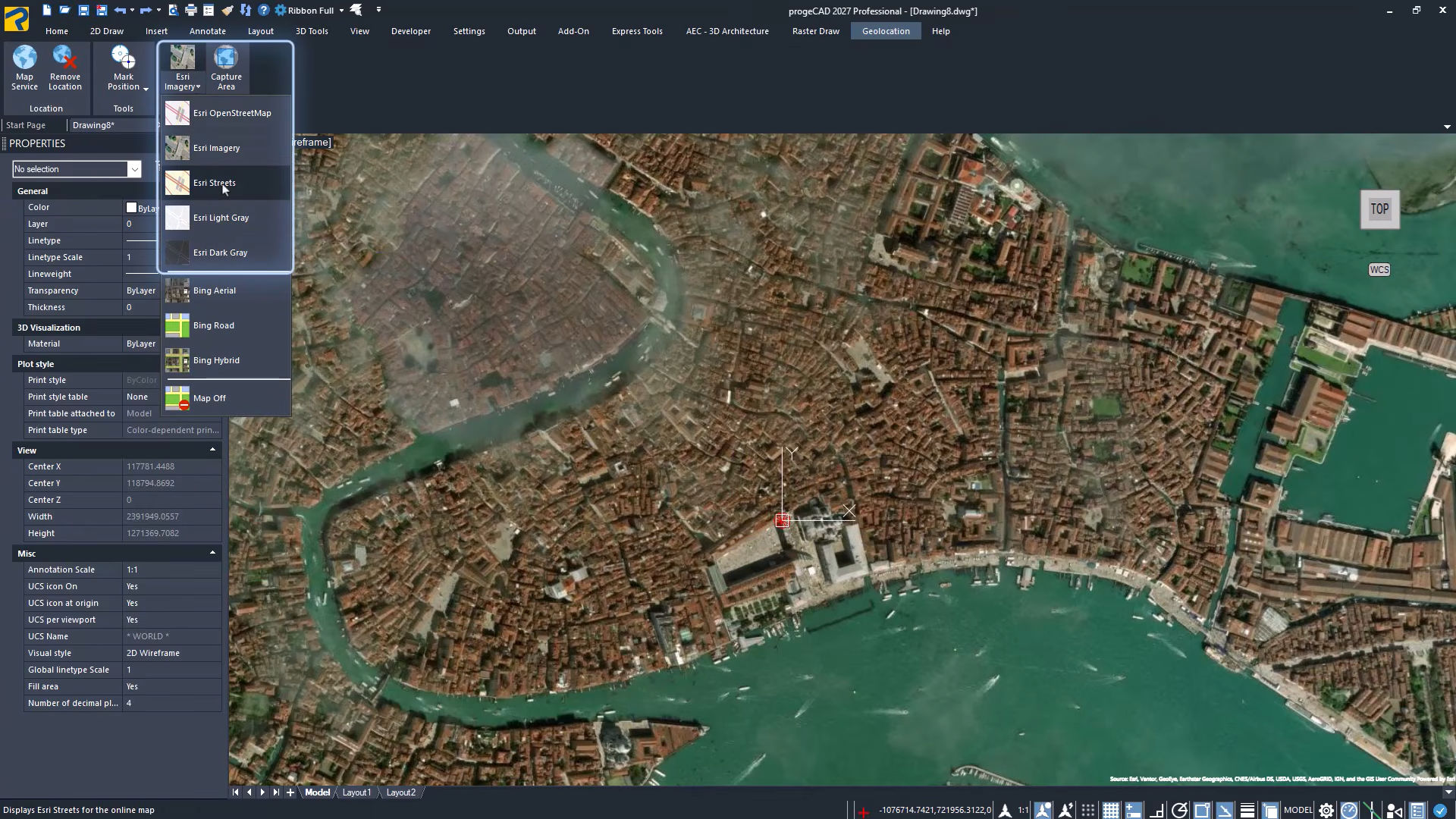Add a new layout with plus button
This screenshot has width=1456, height=819.
[x=290, y=792]
